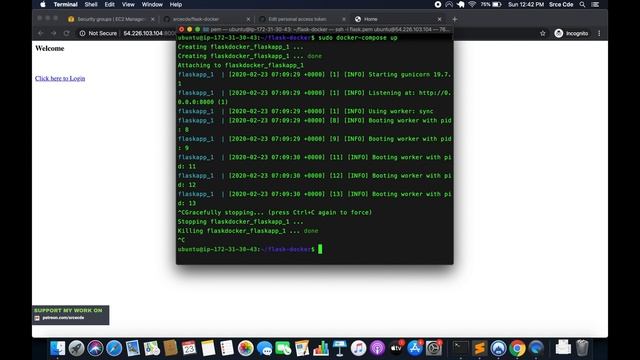The image size is (640, 360).
Task: Click the Welcome heading on the page
Action: (49, 48)
